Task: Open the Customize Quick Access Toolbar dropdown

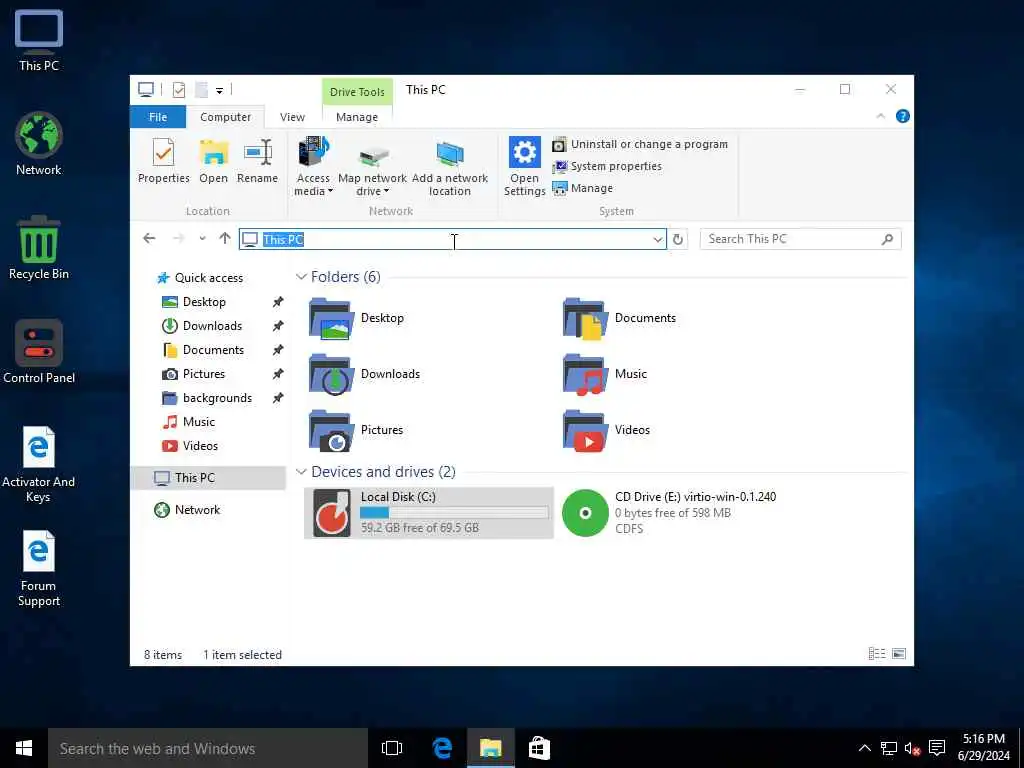Action: 219,90
